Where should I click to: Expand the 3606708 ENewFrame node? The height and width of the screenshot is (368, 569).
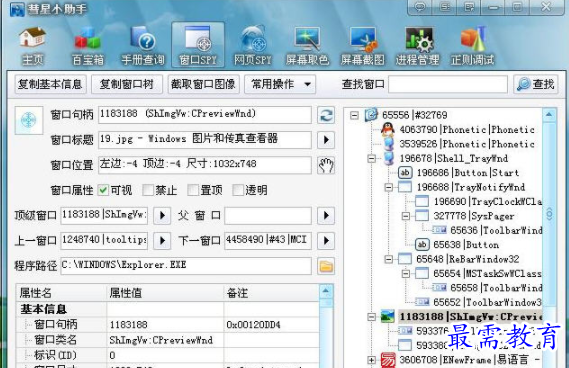(x=371, y=360)
